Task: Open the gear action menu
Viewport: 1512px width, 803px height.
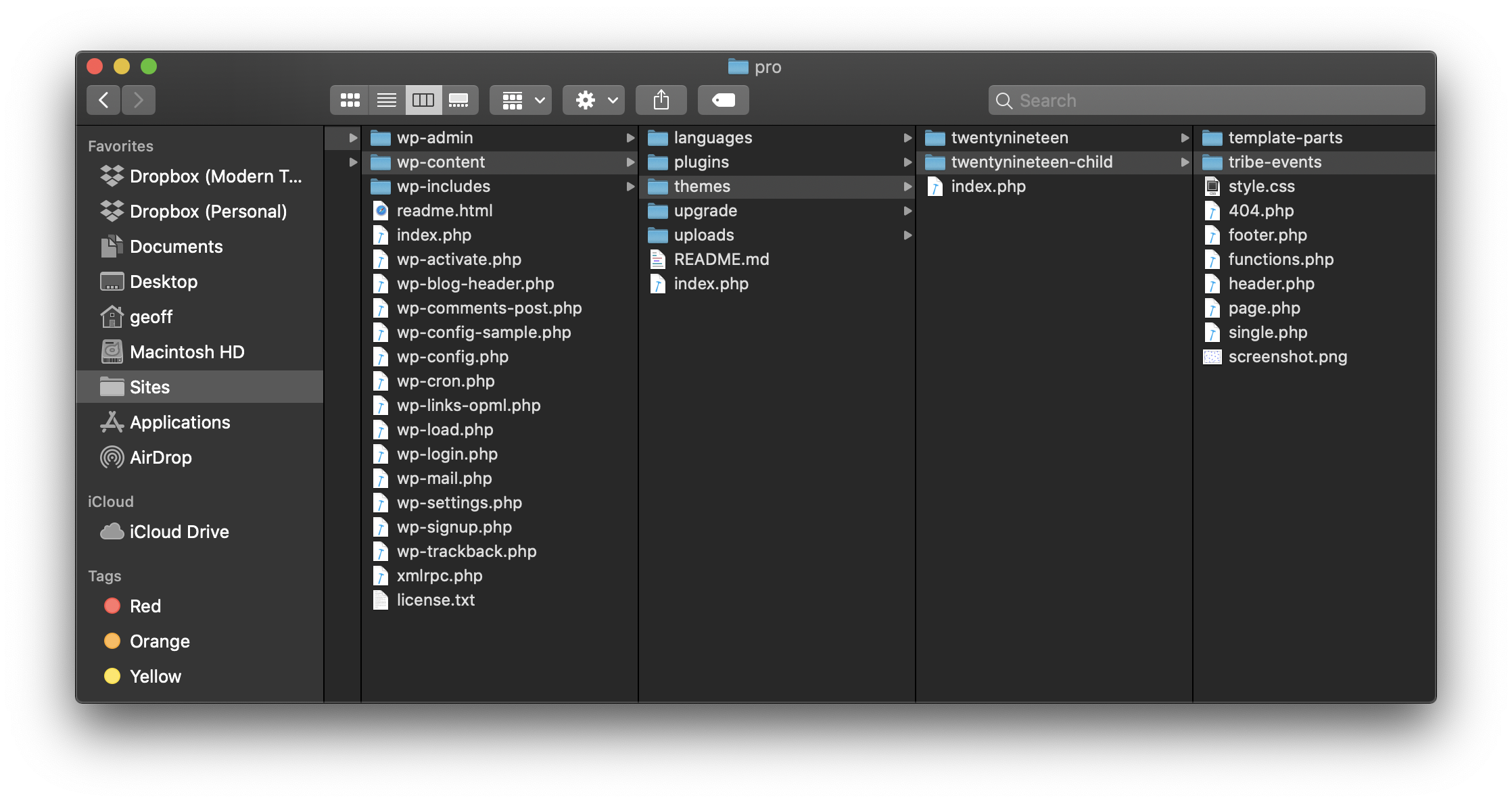Action: (x=594, y=100)
